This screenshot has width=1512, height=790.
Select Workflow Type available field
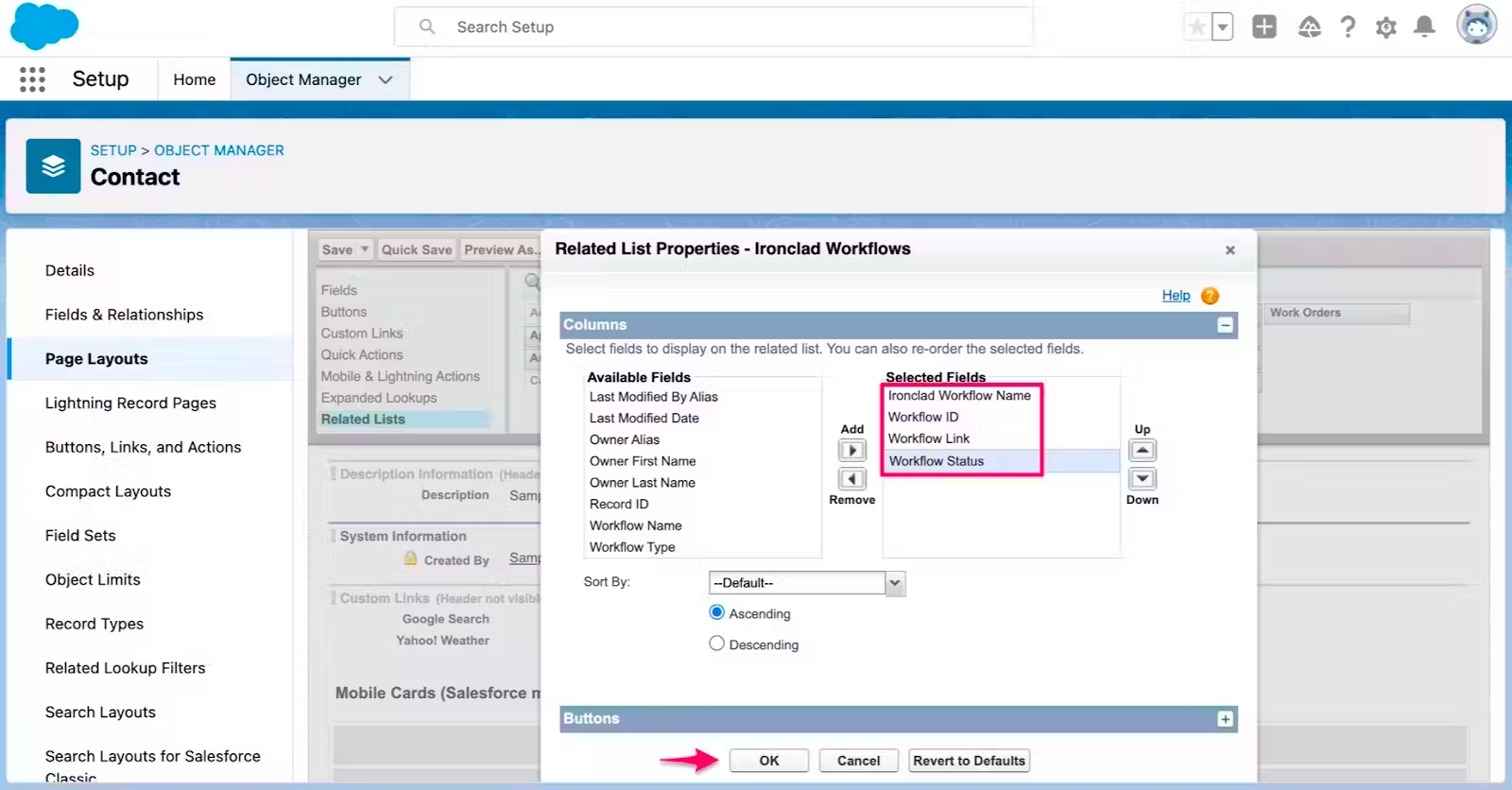(x=632, y=547)
